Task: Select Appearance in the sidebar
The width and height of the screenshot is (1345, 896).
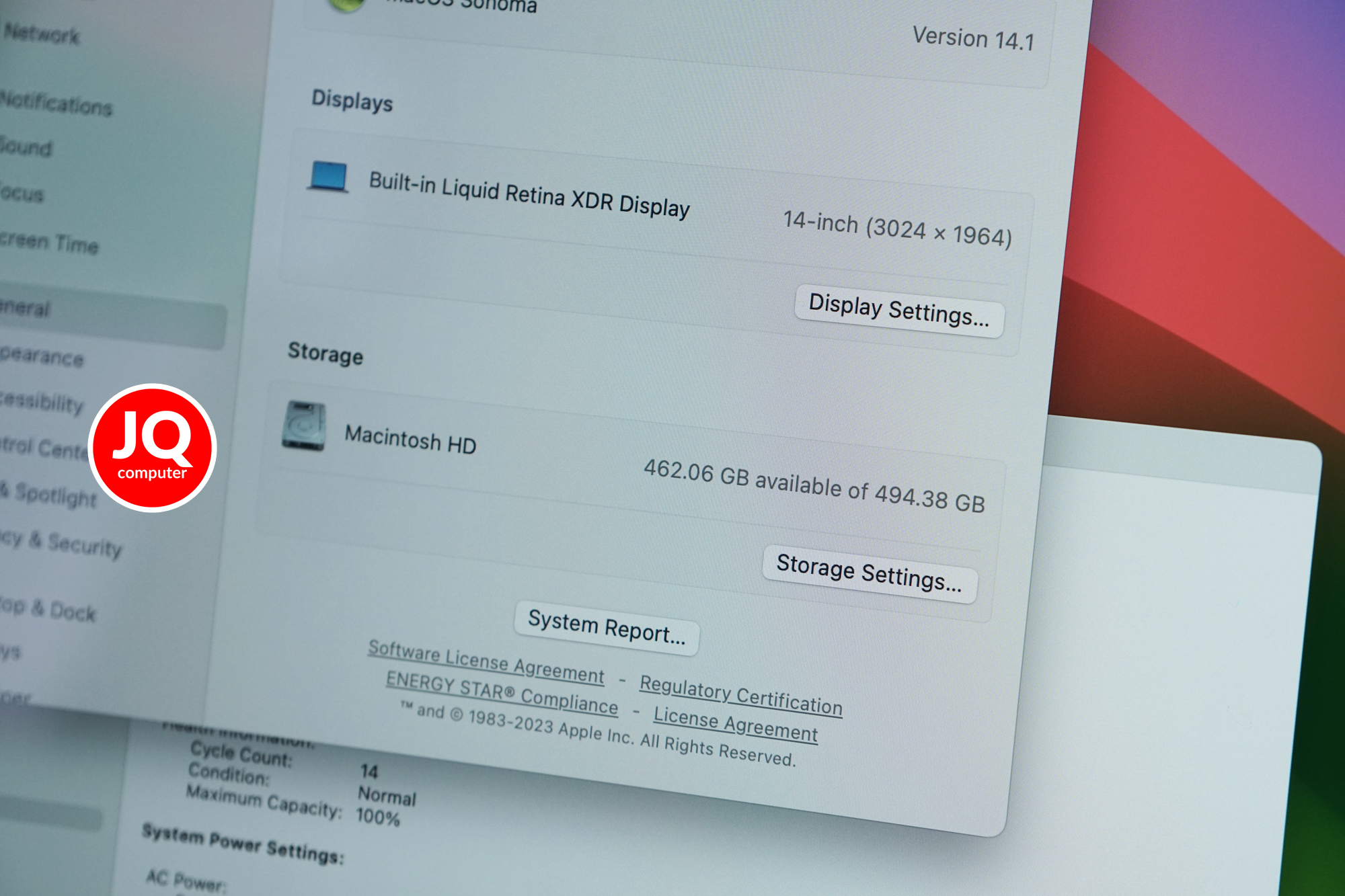Action: 42,356
